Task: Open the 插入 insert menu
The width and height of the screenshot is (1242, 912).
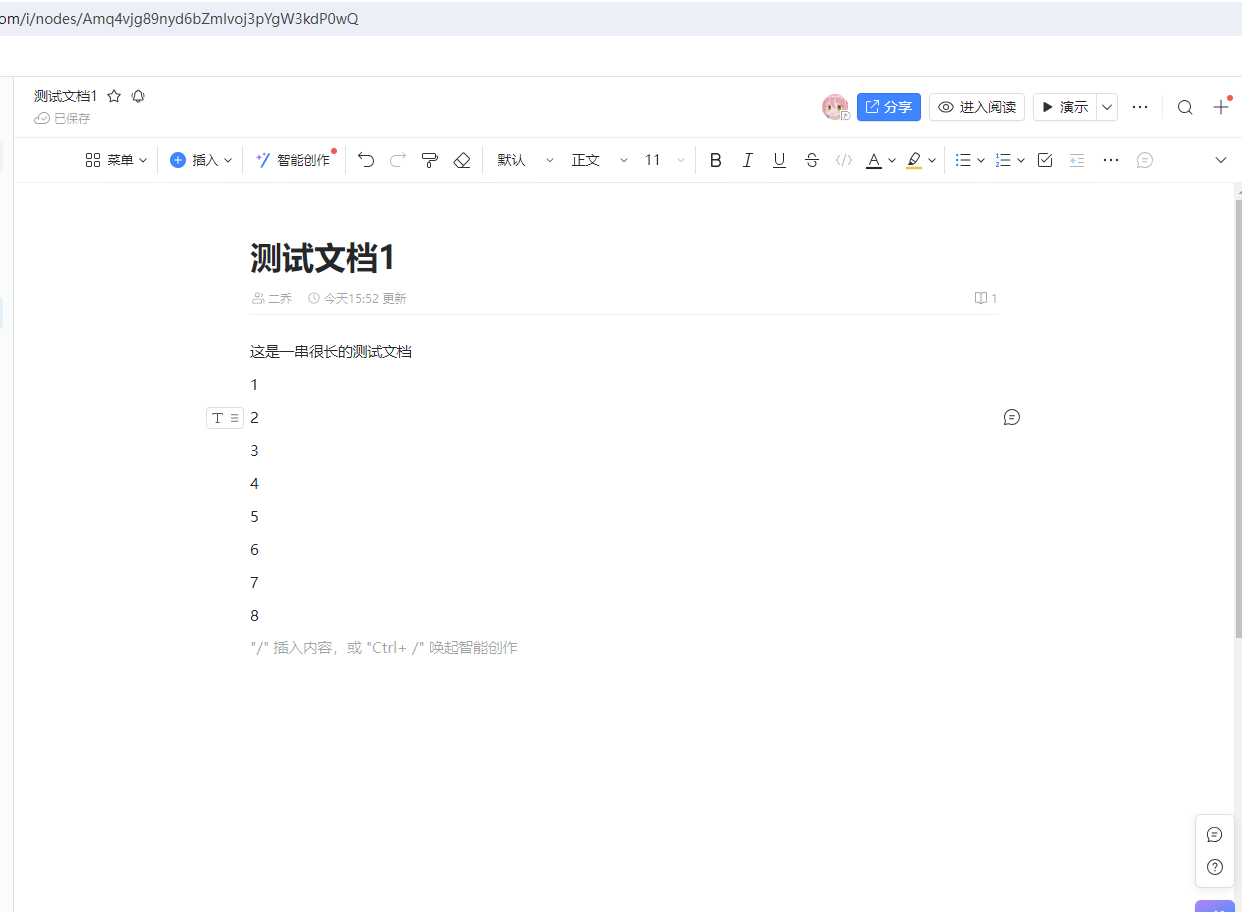Action: coord(201,160)
